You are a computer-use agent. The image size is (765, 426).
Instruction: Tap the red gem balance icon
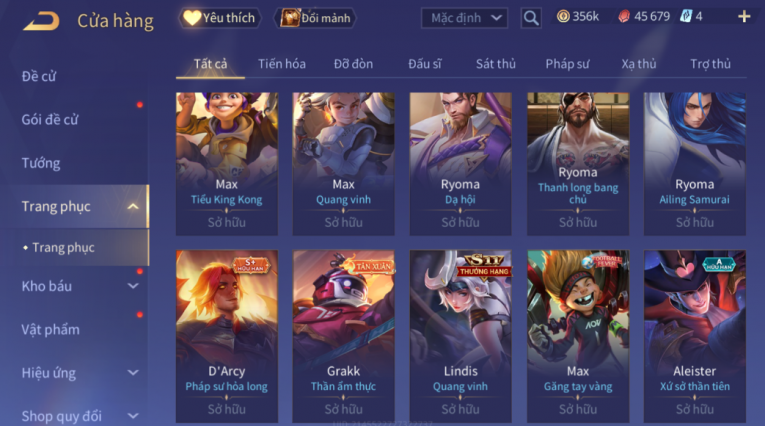click(624, 17)
